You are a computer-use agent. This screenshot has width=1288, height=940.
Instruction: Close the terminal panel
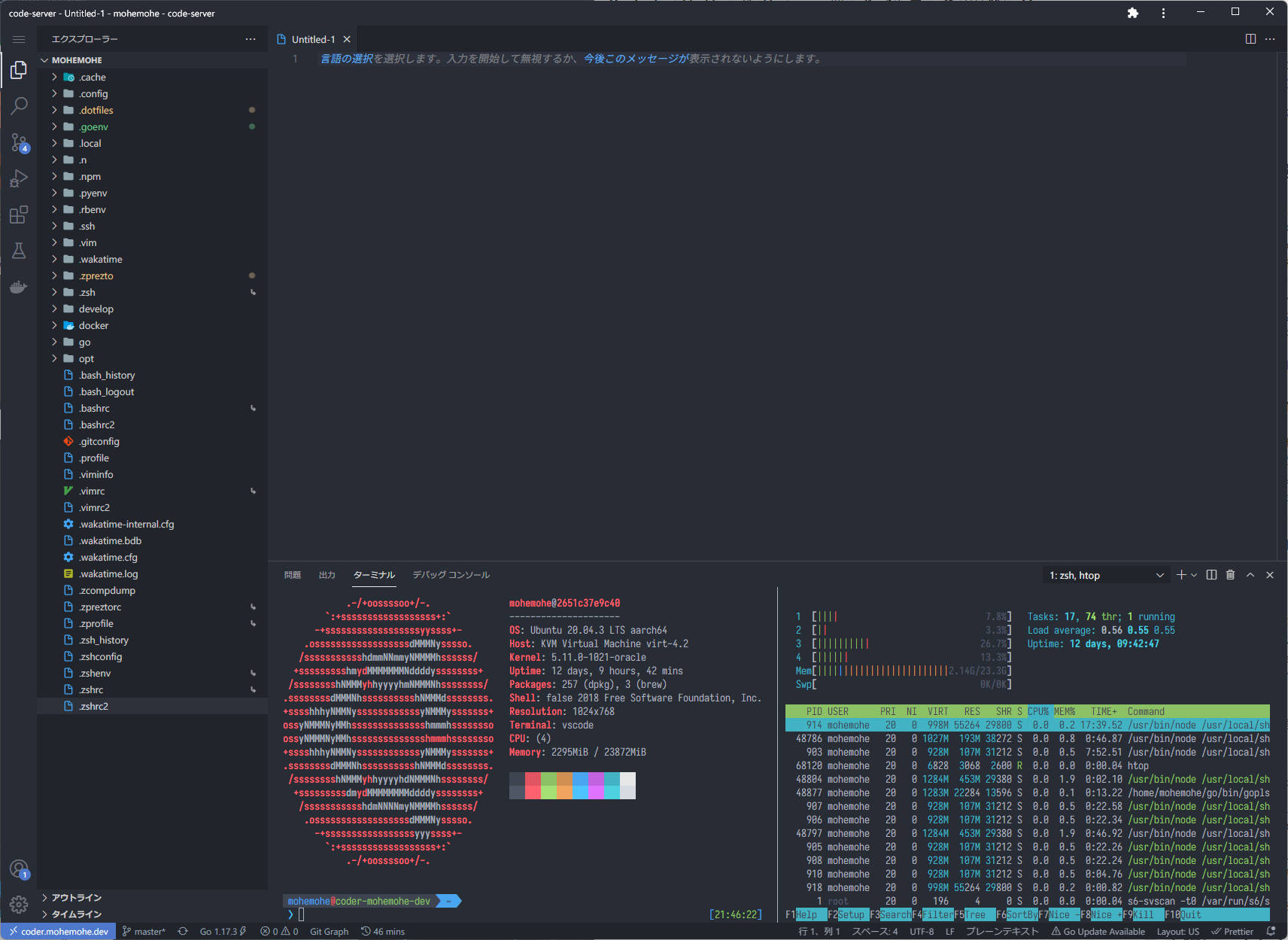coord(1270,575)
